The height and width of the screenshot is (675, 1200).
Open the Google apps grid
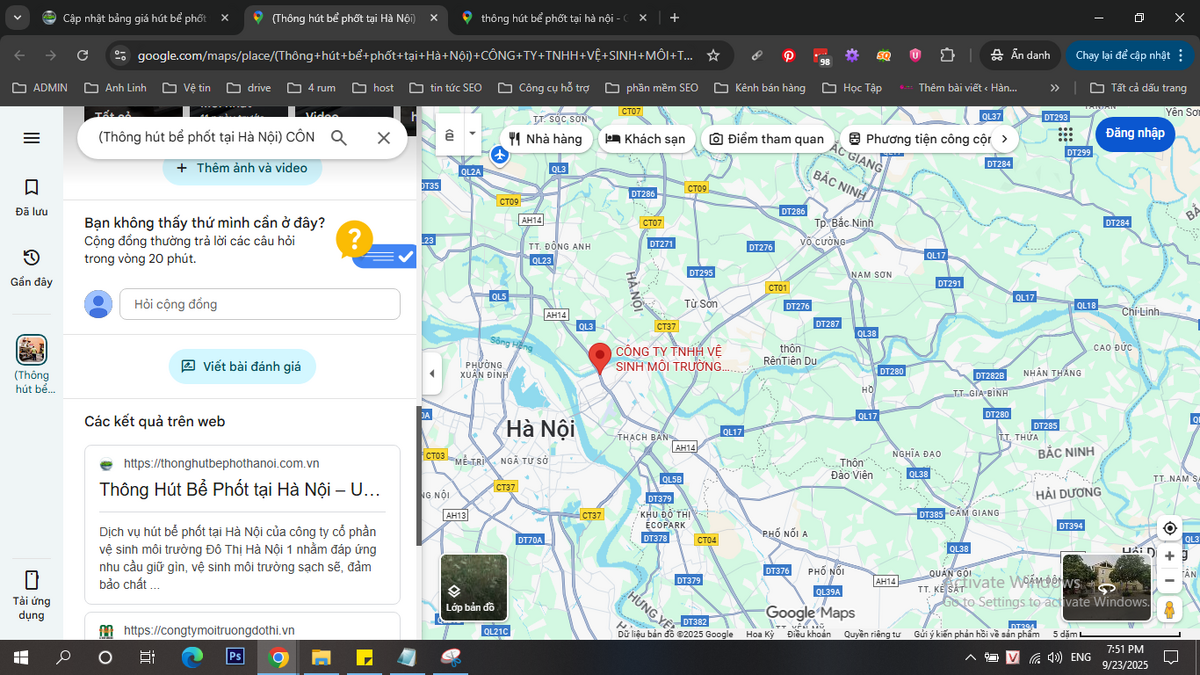click(x=1065, y=134)
